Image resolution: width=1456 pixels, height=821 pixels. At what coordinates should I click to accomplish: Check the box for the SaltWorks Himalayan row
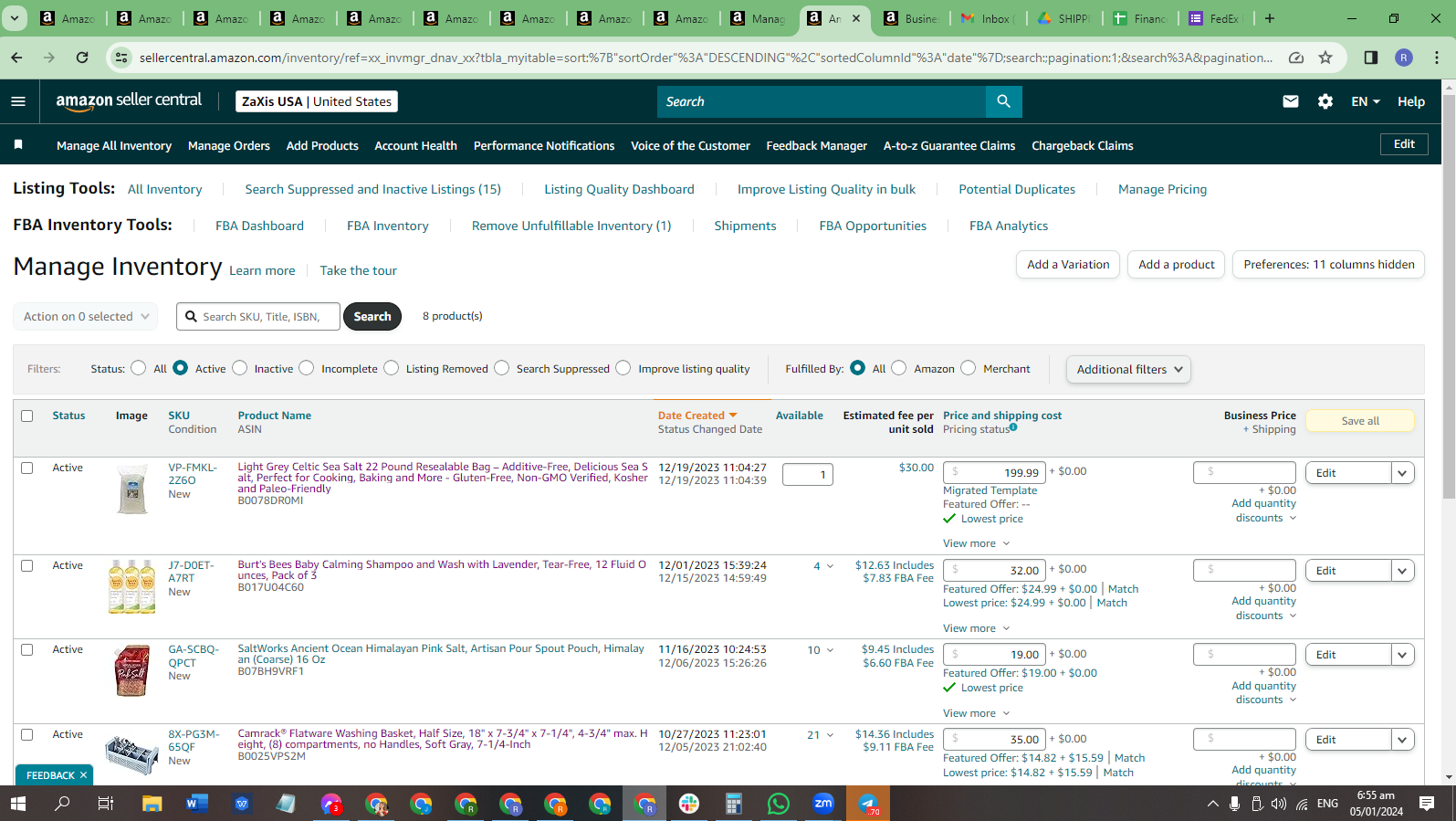[27, 649]
